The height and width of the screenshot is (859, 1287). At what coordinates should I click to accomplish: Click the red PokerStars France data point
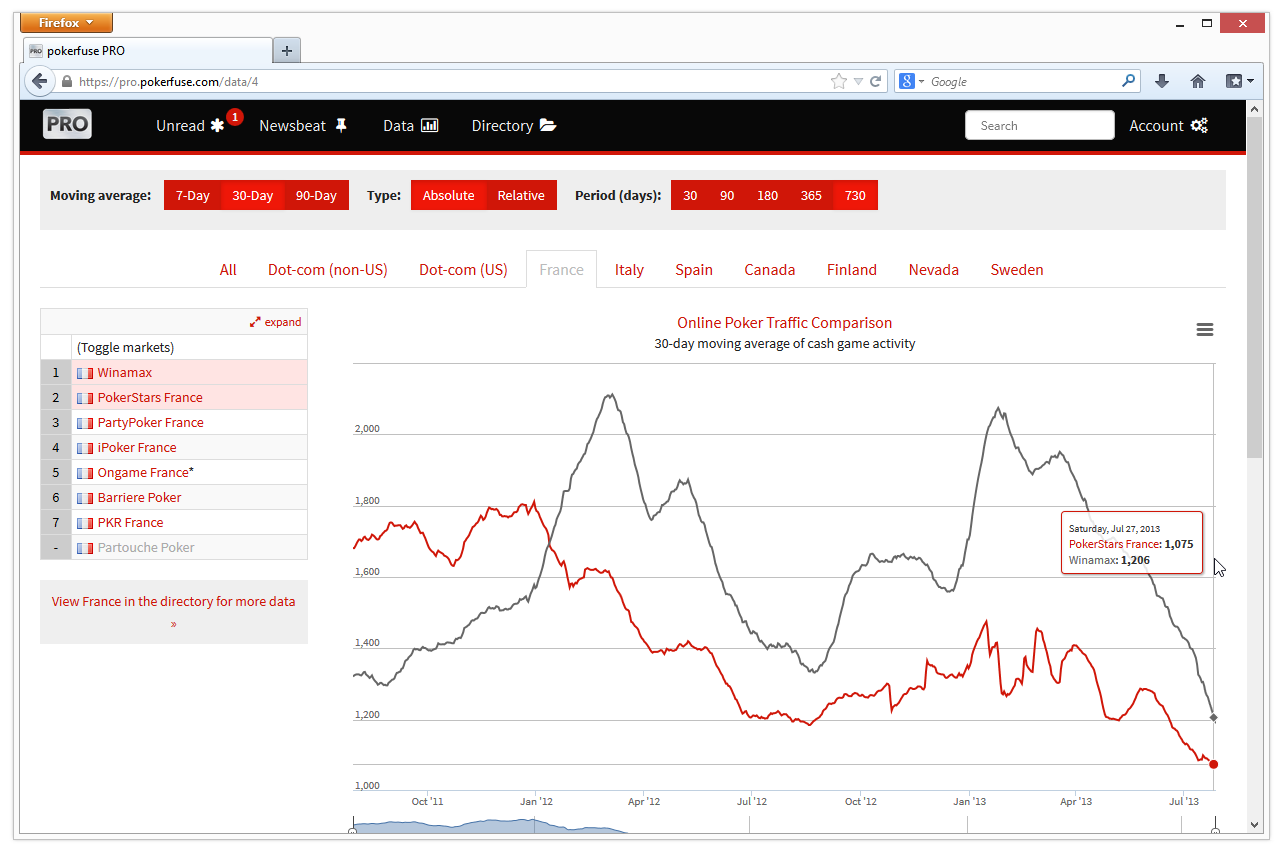[1214, 764]
